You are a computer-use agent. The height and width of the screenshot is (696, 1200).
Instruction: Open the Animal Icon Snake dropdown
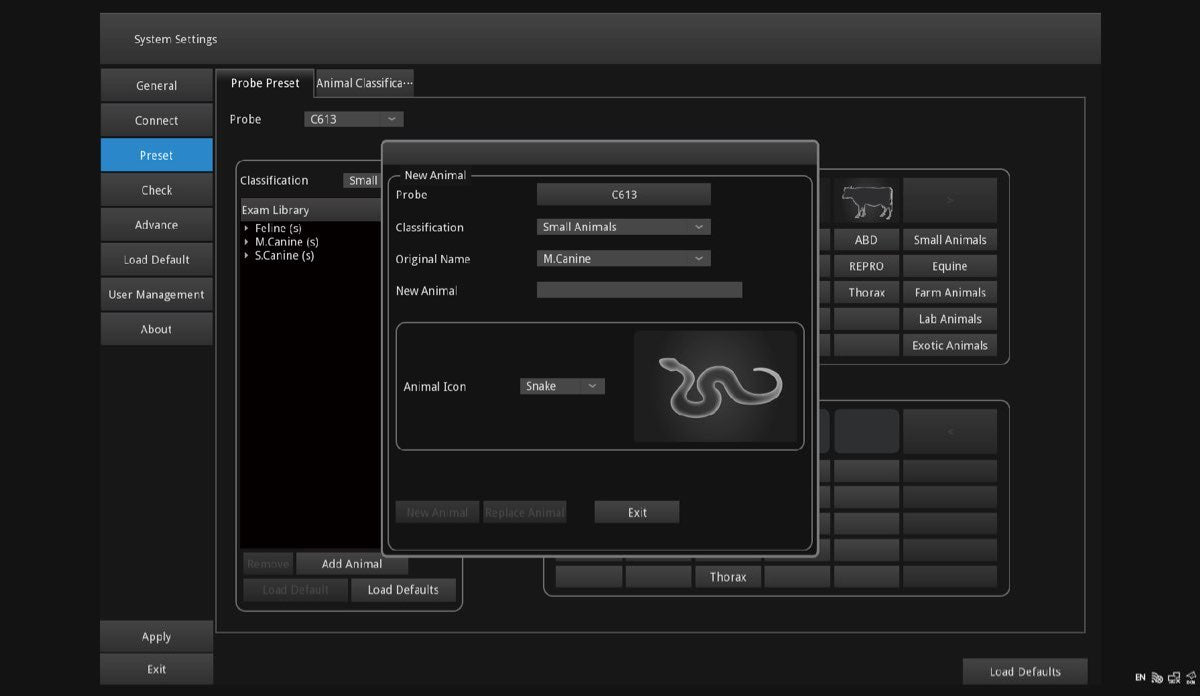(x=562, y=386)
